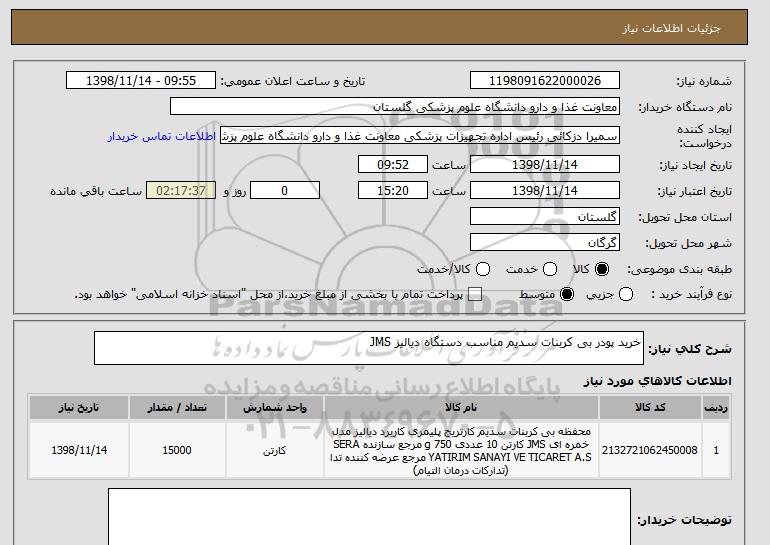The width and height of the screenshot is (770, 545).
Task: Click the تاریخ نیاز column header
Action: tap(79, 408)
